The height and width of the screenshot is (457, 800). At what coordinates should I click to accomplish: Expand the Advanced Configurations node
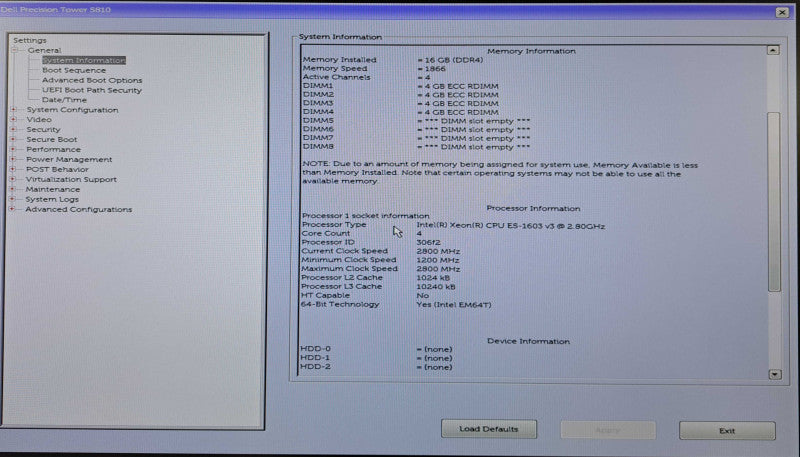[12, 209]
